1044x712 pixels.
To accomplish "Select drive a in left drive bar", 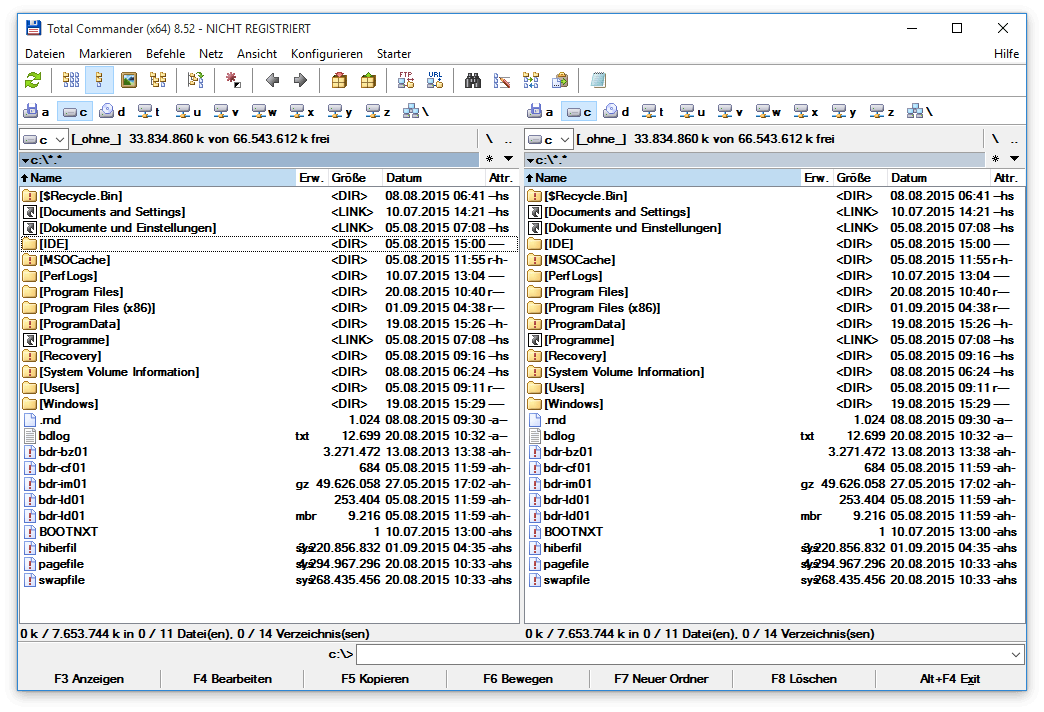I will coord(37,112).
